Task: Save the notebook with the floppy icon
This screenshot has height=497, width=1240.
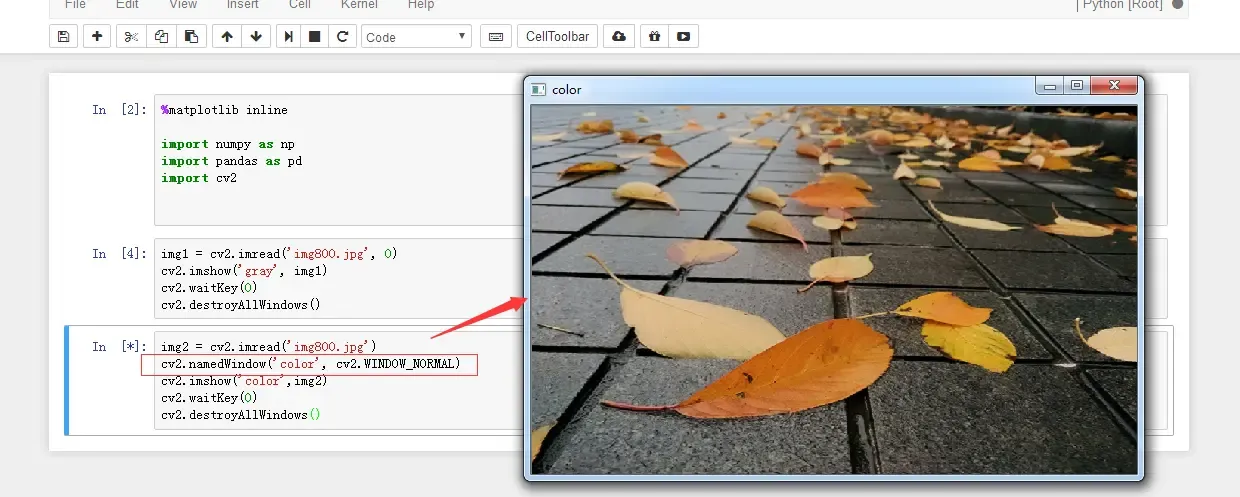Action: pyautogui.click(x=64, y=37)
